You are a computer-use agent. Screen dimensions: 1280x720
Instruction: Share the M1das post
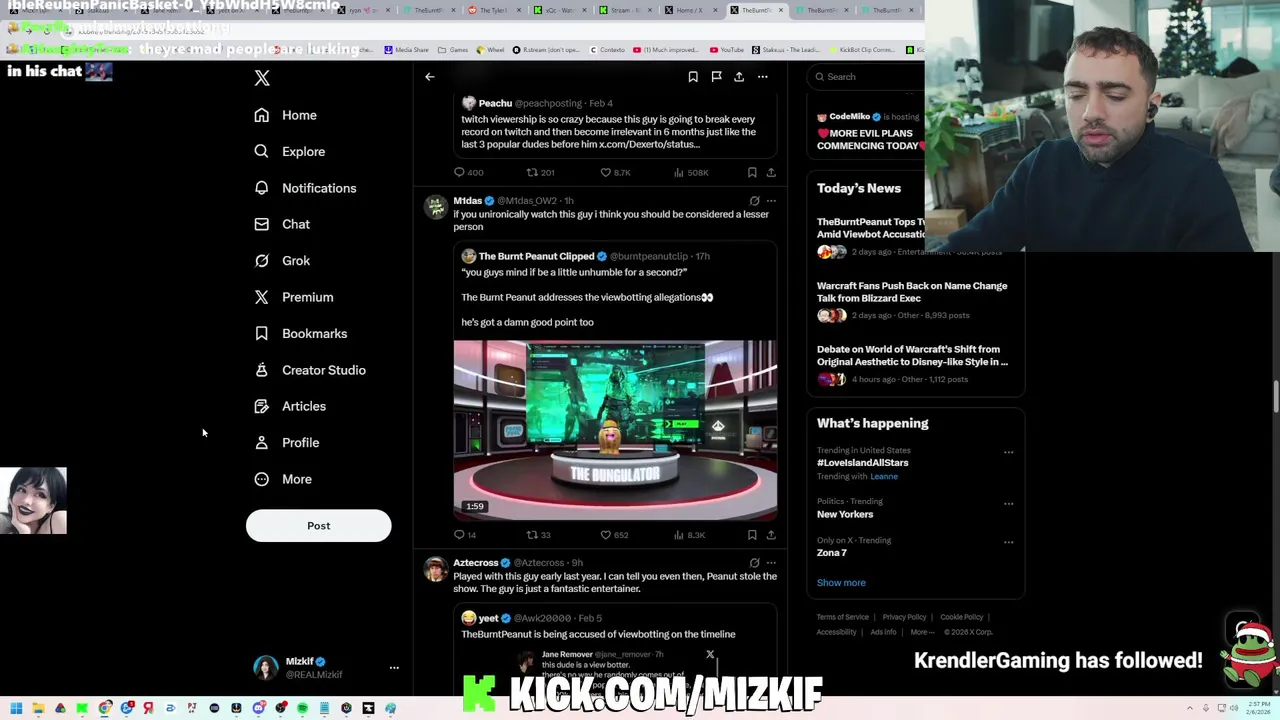[x=771, y=535]
